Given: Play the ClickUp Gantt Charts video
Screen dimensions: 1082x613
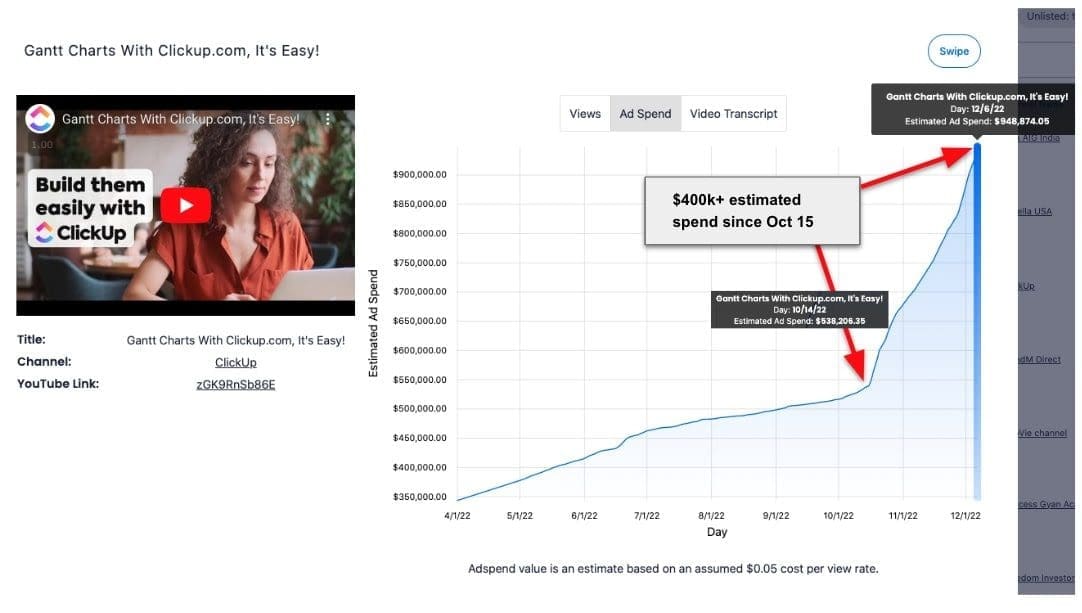Looking at the screenshot, I should pyautogui.click(x=186, y=206).
